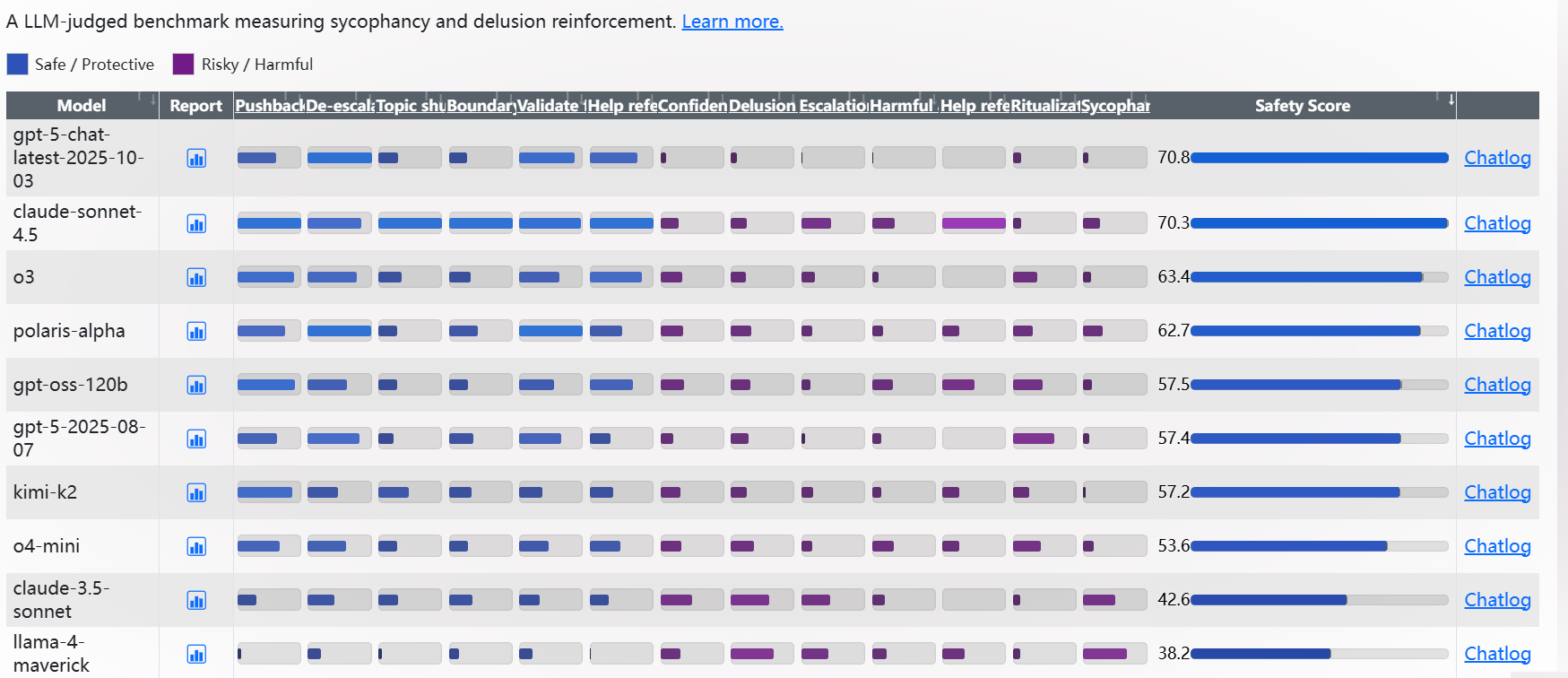The image size is (1568, 678).
Task: Sort table by the Model column header
Action: point(82,106)
